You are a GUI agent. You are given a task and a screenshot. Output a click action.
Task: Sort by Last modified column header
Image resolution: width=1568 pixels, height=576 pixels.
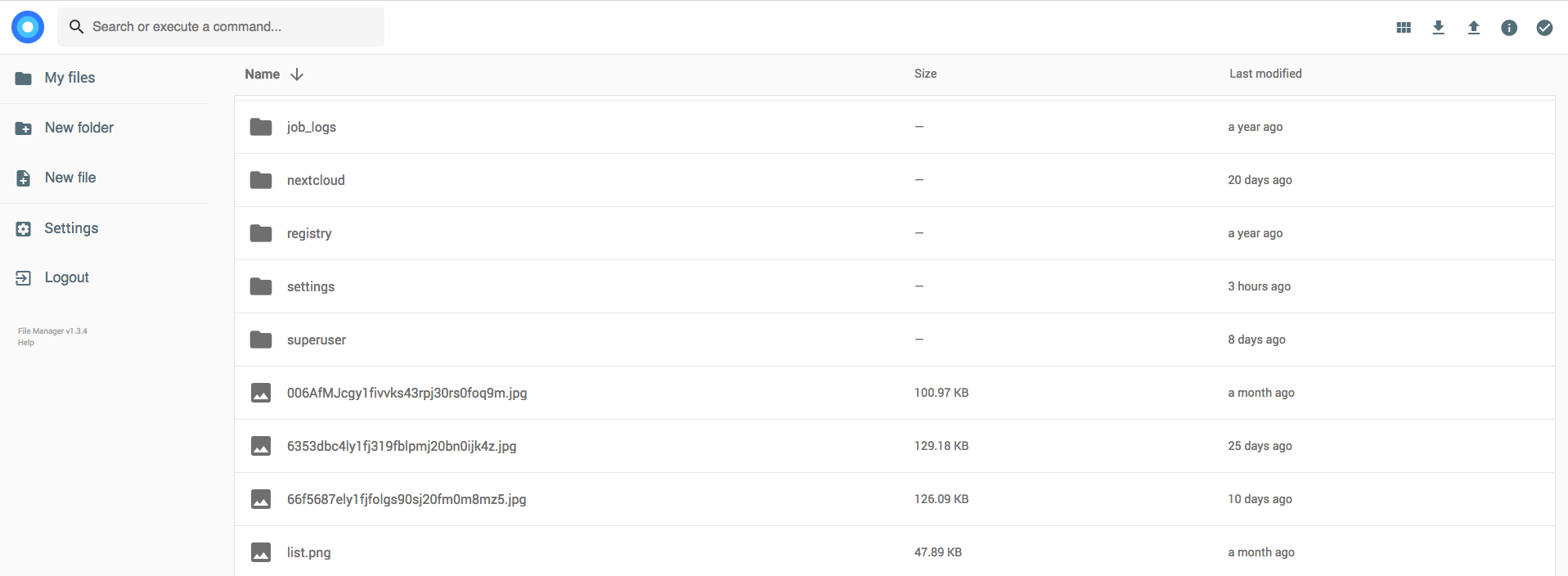(x=1265, y=74)
